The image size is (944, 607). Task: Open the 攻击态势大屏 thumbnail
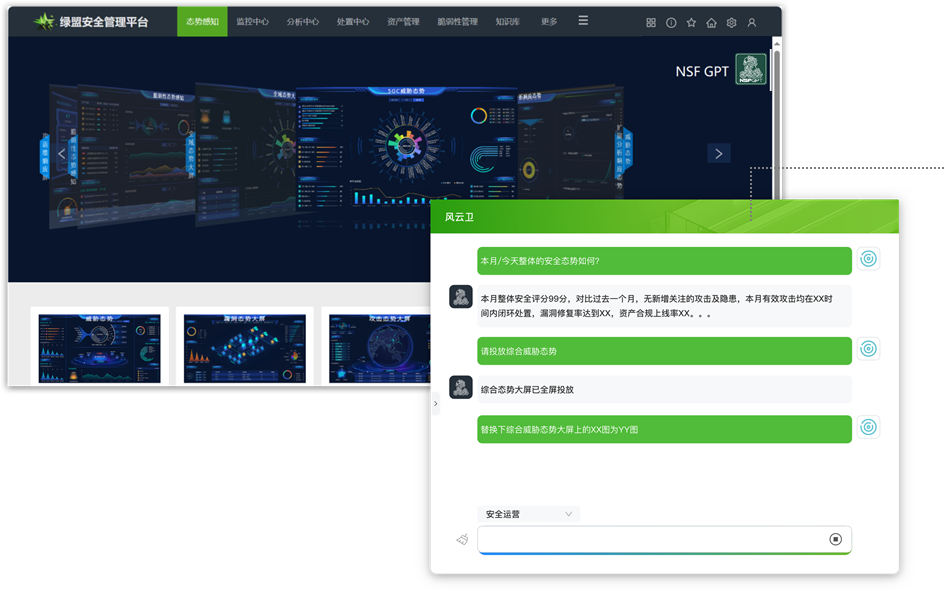tap(380, 348)
